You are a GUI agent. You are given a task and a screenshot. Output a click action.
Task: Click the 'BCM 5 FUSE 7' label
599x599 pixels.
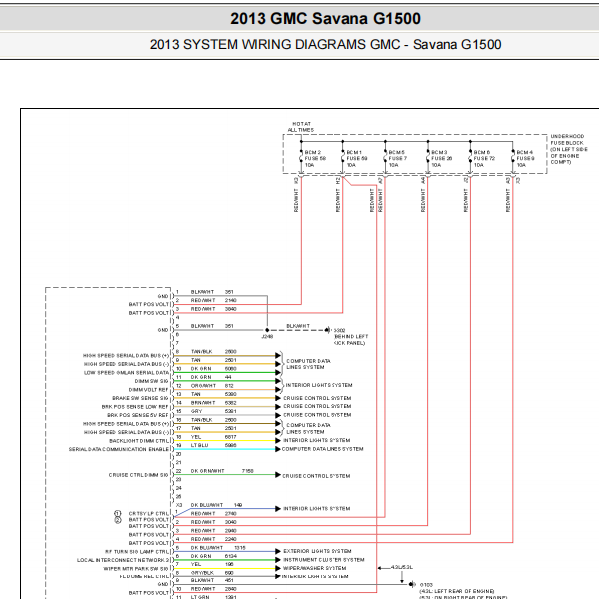coord(397,155)
